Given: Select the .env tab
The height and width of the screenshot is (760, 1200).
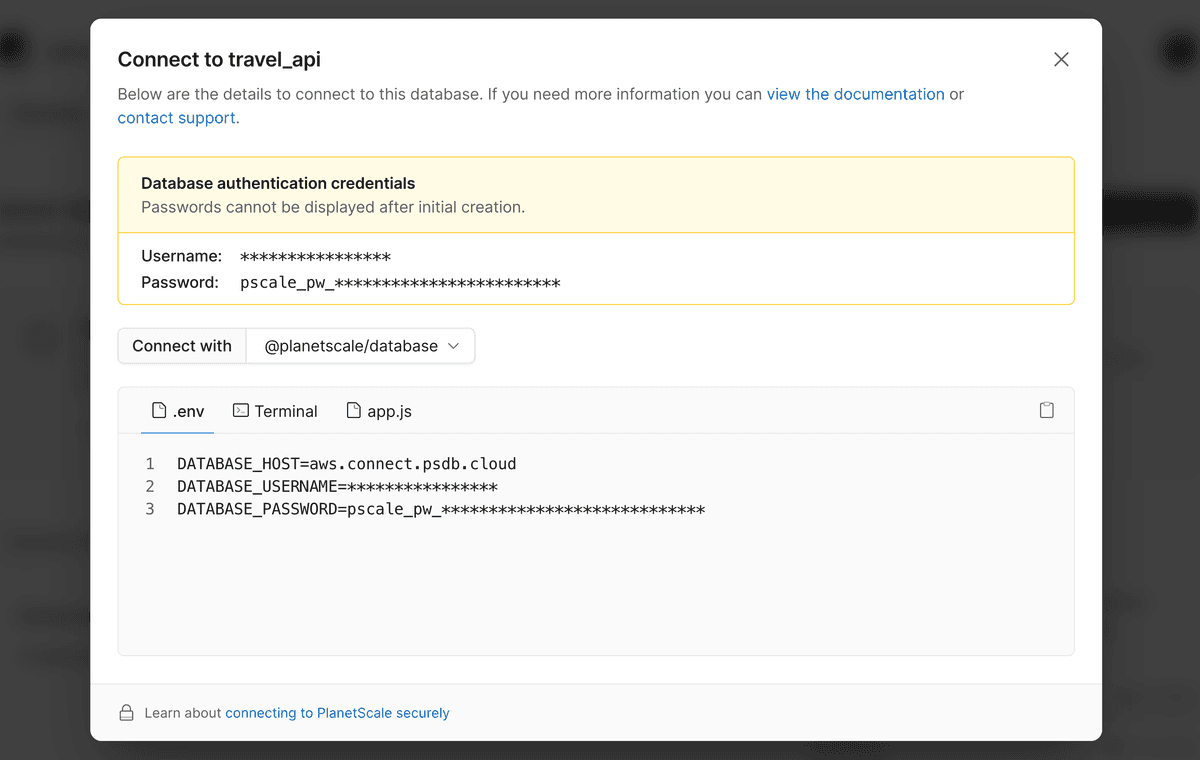Looking at the screenshot, I should tap(178, 411).
